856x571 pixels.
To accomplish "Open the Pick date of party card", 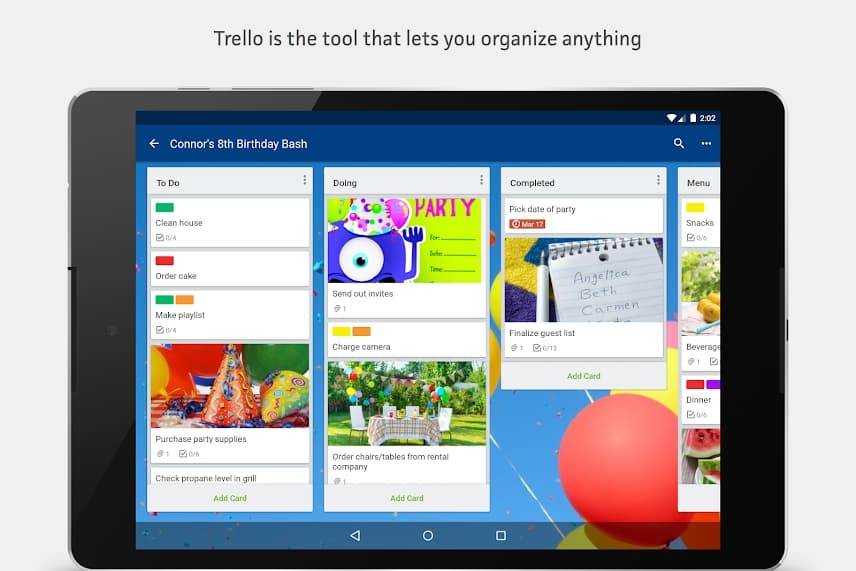I will (584, 216).
